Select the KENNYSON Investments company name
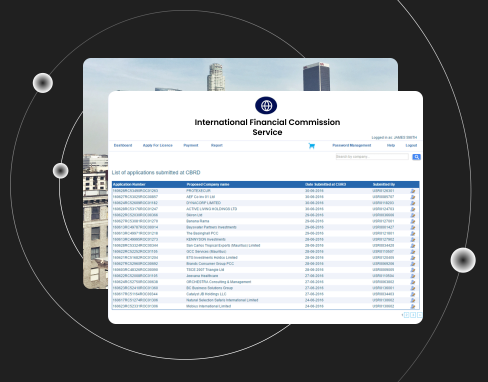488x382 pixels. coord(206,239)
